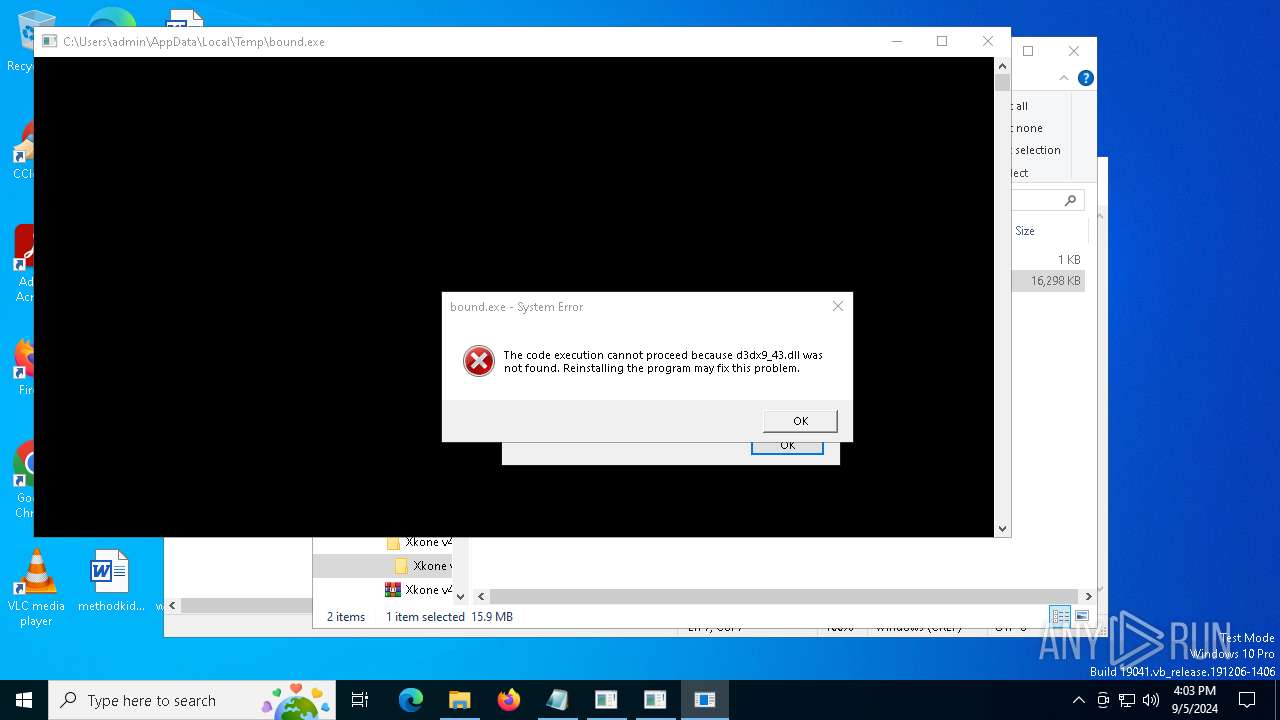
Task: Click the console window scrollbar down arrow
Action: [x=1002, y=528]
